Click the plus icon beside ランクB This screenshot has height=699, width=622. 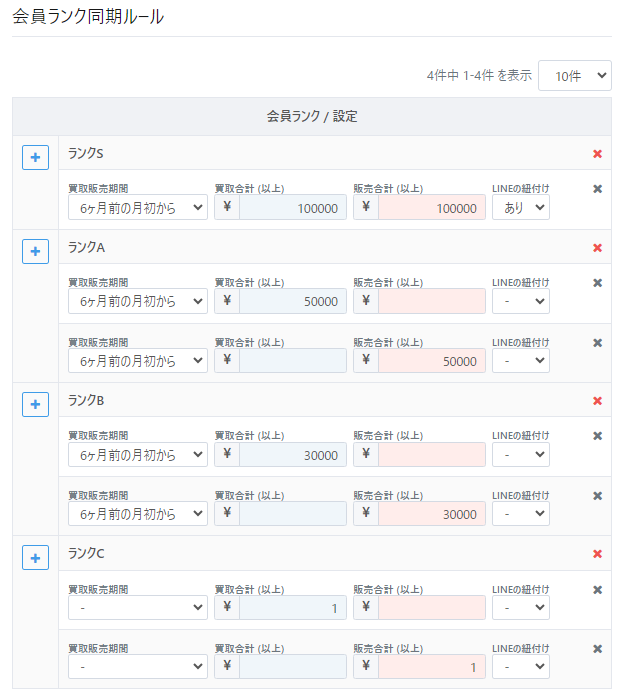coord(35,405)
